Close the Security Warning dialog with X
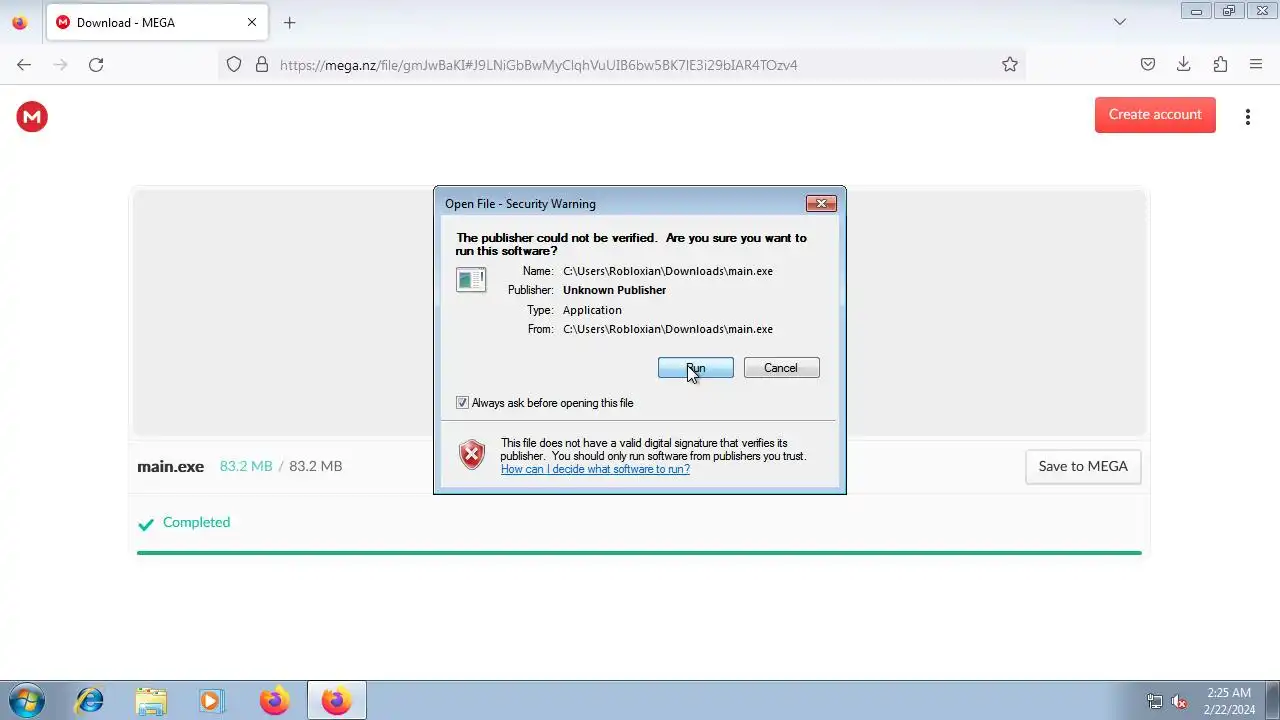 click(x=821, y=203)
